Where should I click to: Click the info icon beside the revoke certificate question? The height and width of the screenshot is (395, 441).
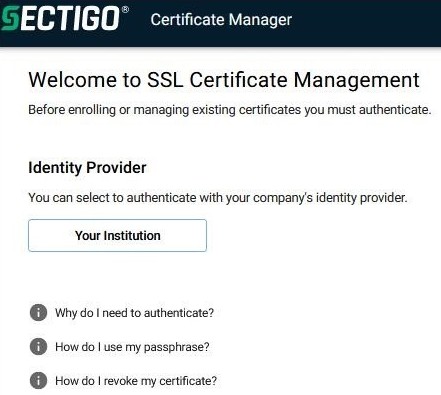pyautogui.click(x=38, y=381)
